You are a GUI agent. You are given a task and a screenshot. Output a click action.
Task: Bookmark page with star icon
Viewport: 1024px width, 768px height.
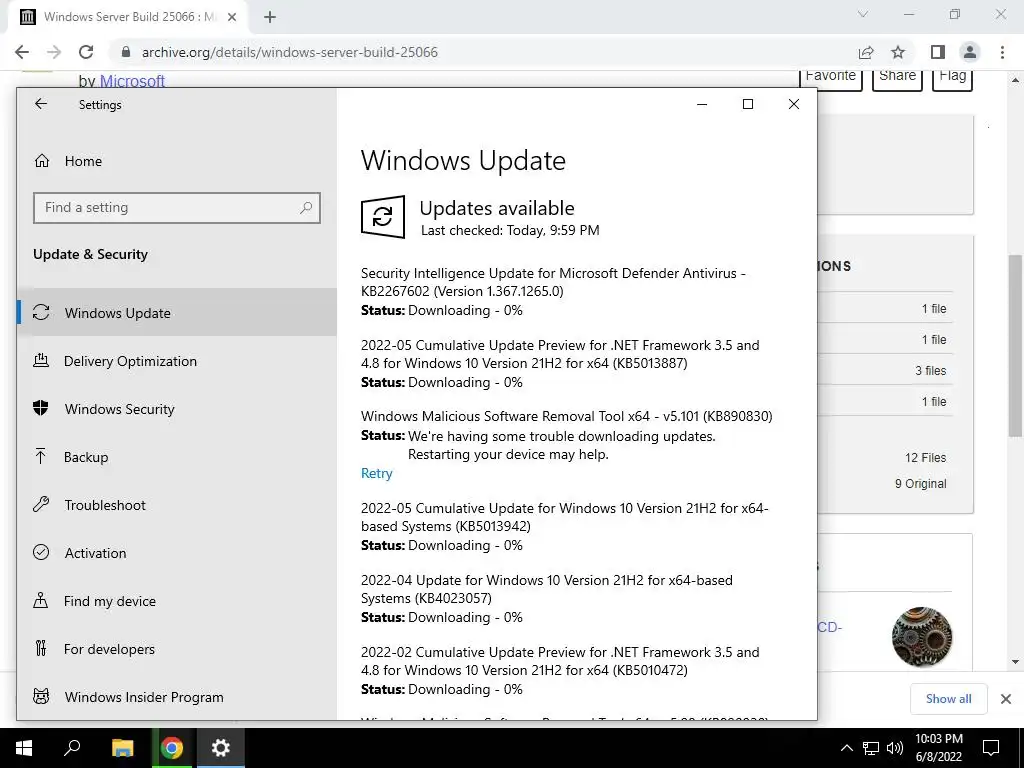pyautogui.click(x=898, y=52)
